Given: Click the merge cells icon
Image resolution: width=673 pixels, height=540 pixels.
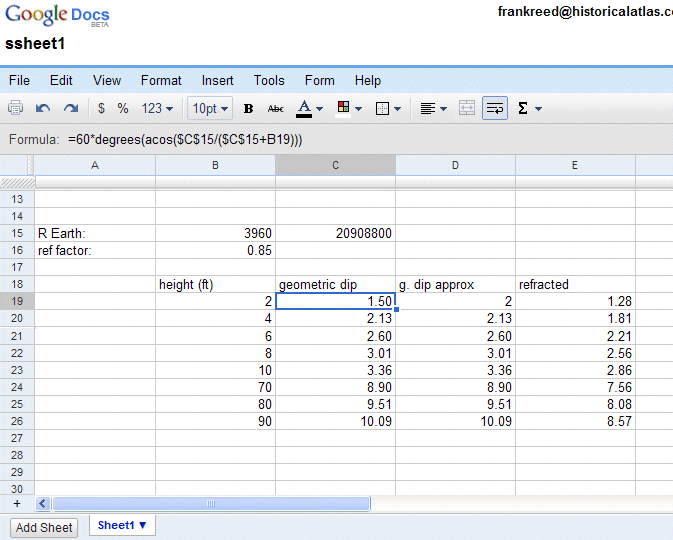Looking at the screenshot, I should coord(467,108).
